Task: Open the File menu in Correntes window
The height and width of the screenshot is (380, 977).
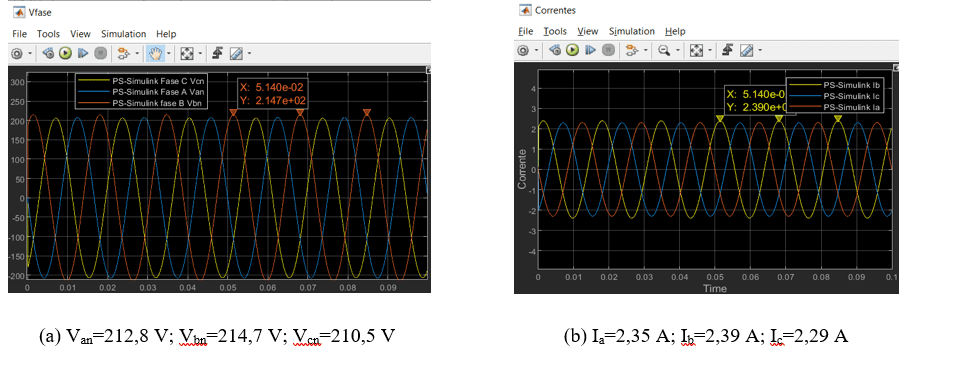Action: click(526, 31)
